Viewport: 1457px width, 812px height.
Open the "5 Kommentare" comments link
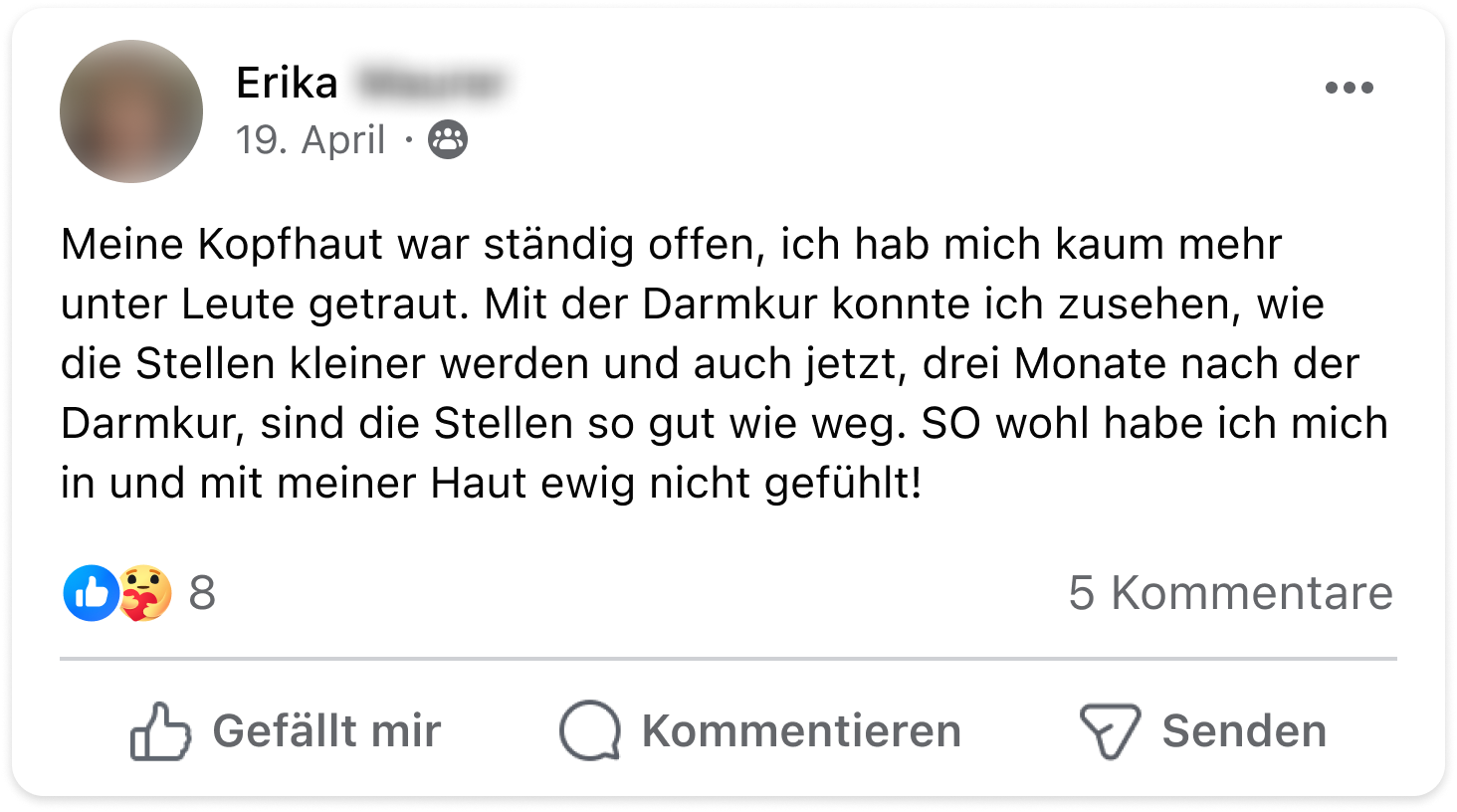1230,593
